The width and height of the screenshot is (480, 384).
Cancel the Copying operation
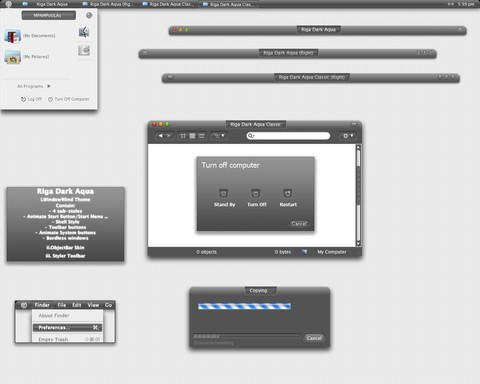[x=314, y=338]
